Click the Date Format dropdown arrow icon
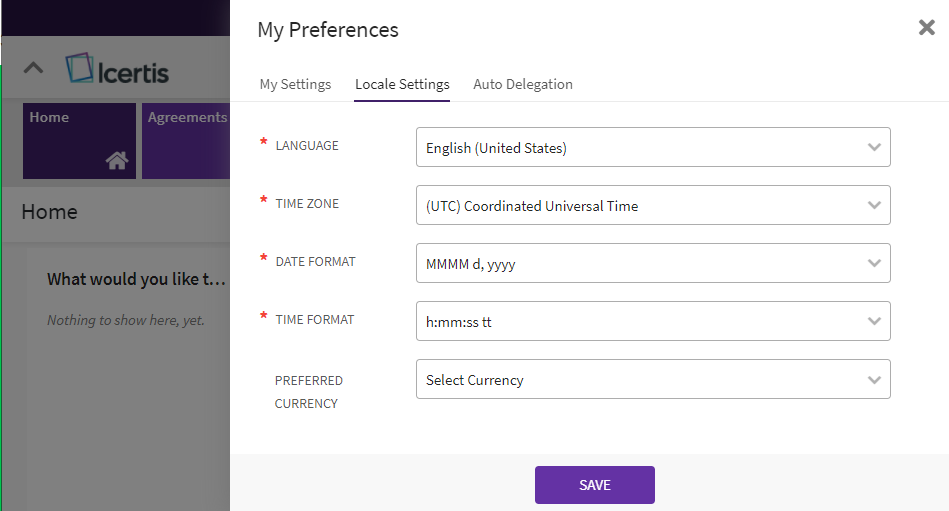The height and width of the screenshot is (511, 949). [x=874, y=264]
